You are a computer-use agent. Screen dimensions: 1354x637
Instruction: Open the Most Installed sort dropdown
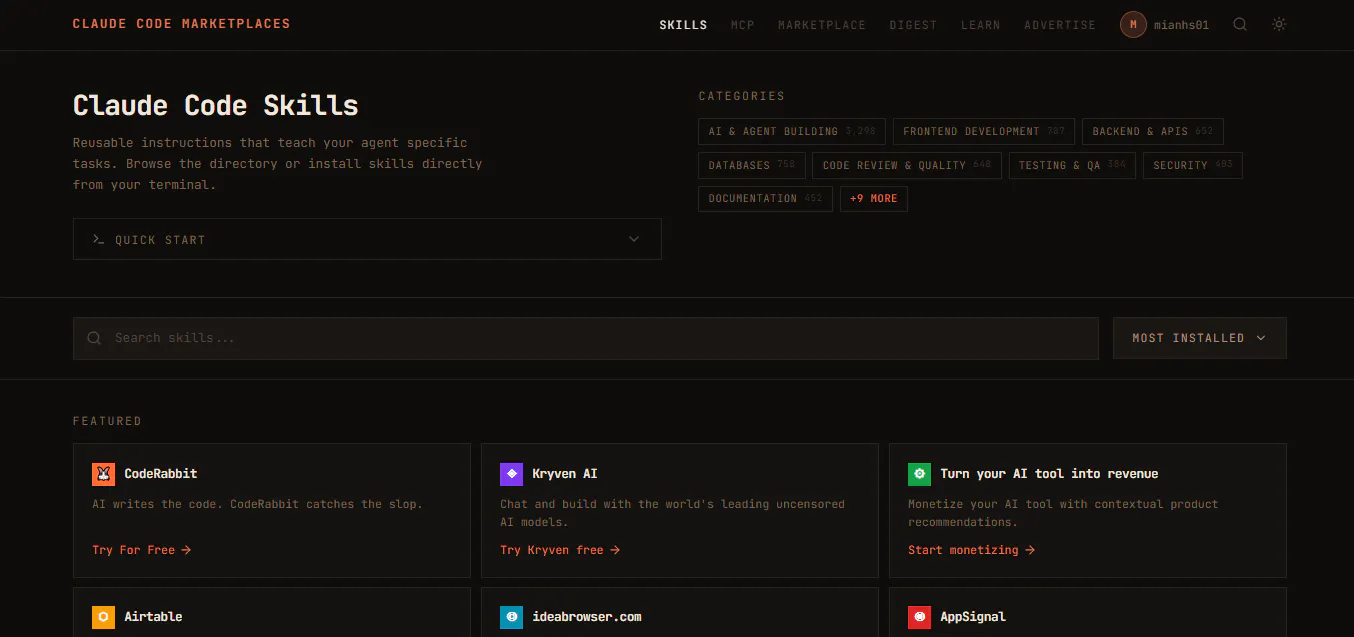(x=1199, y=338)
